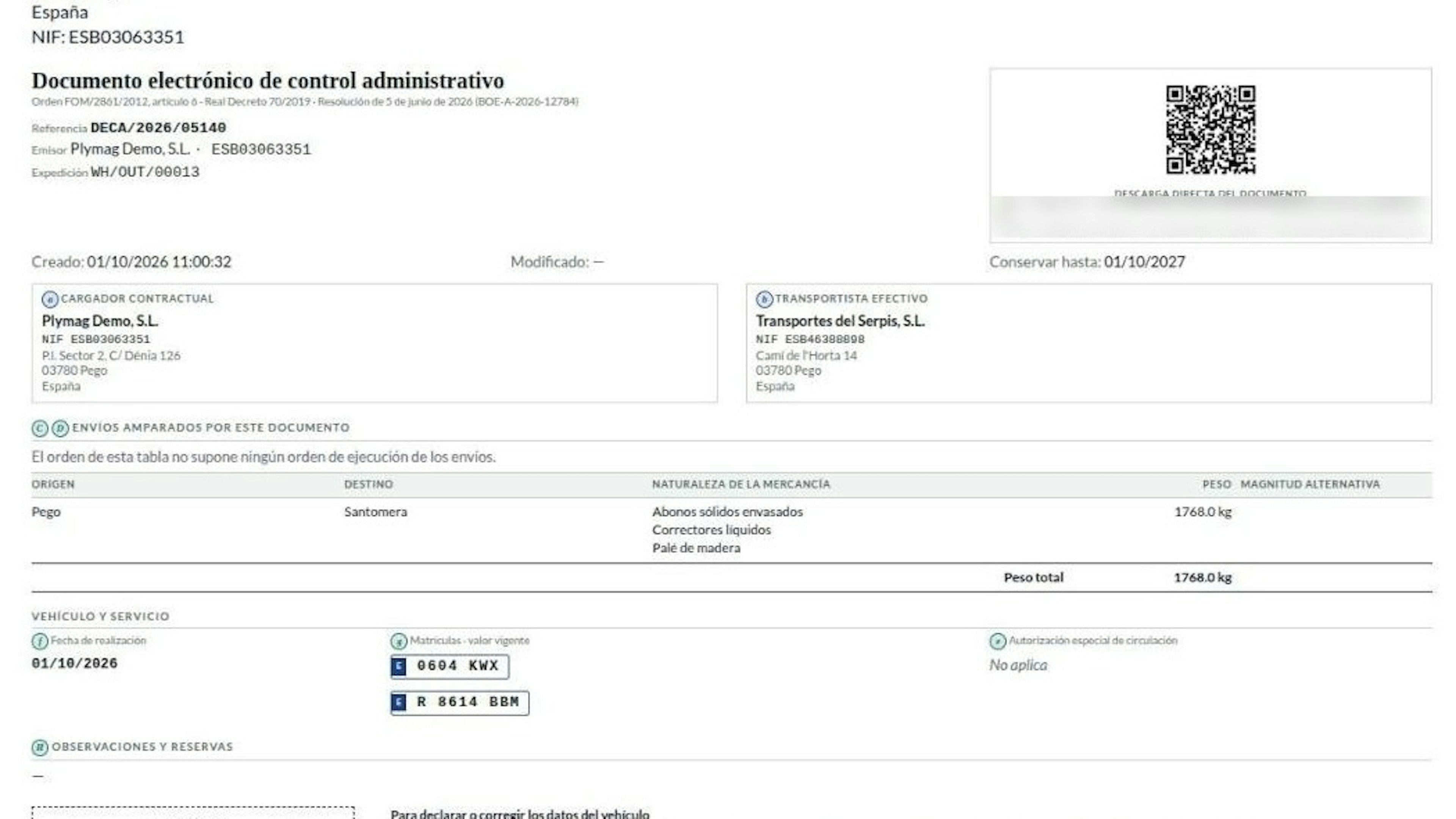Click the Peso total value 1768.0 kg

point(1203,577)
